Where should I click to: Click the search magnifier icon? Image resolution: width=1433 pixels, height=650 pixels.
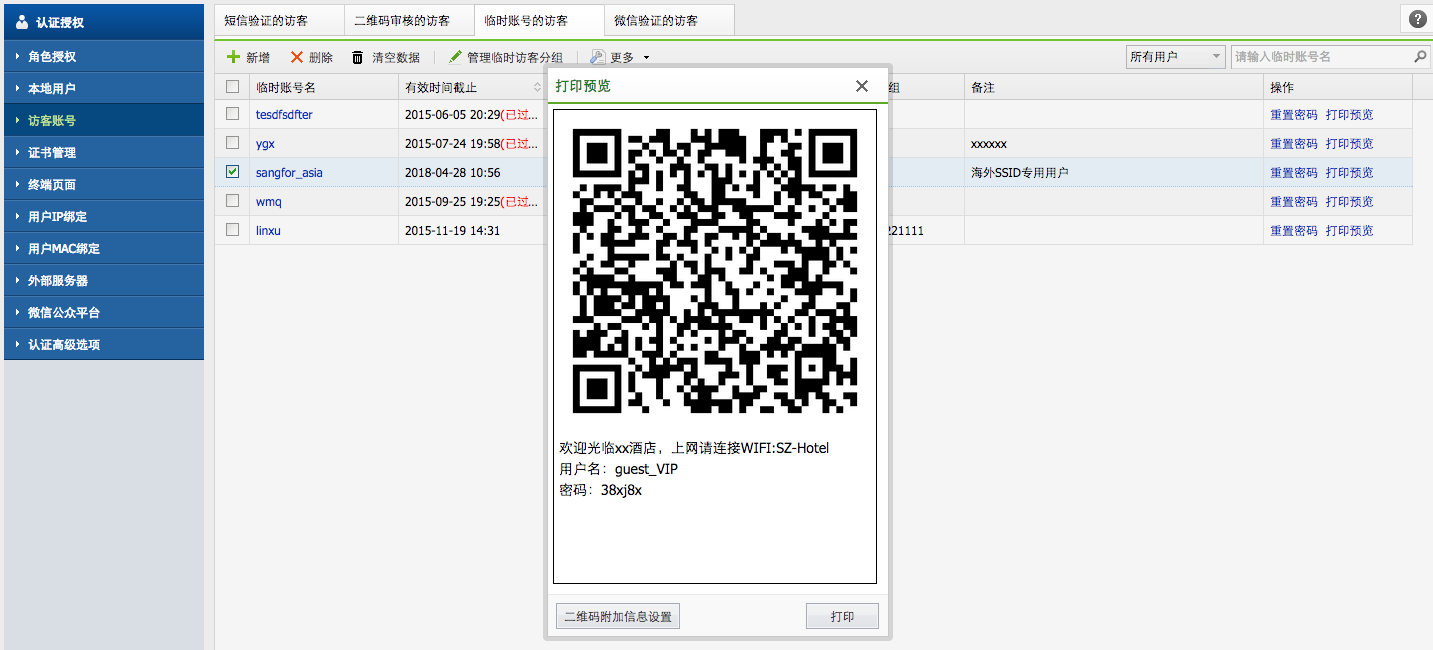(x=1420, y=57)
